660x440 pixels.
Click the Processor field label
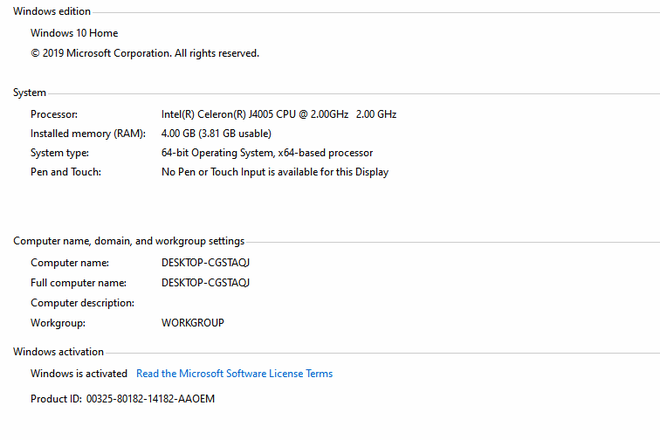[x=54, y=114]
